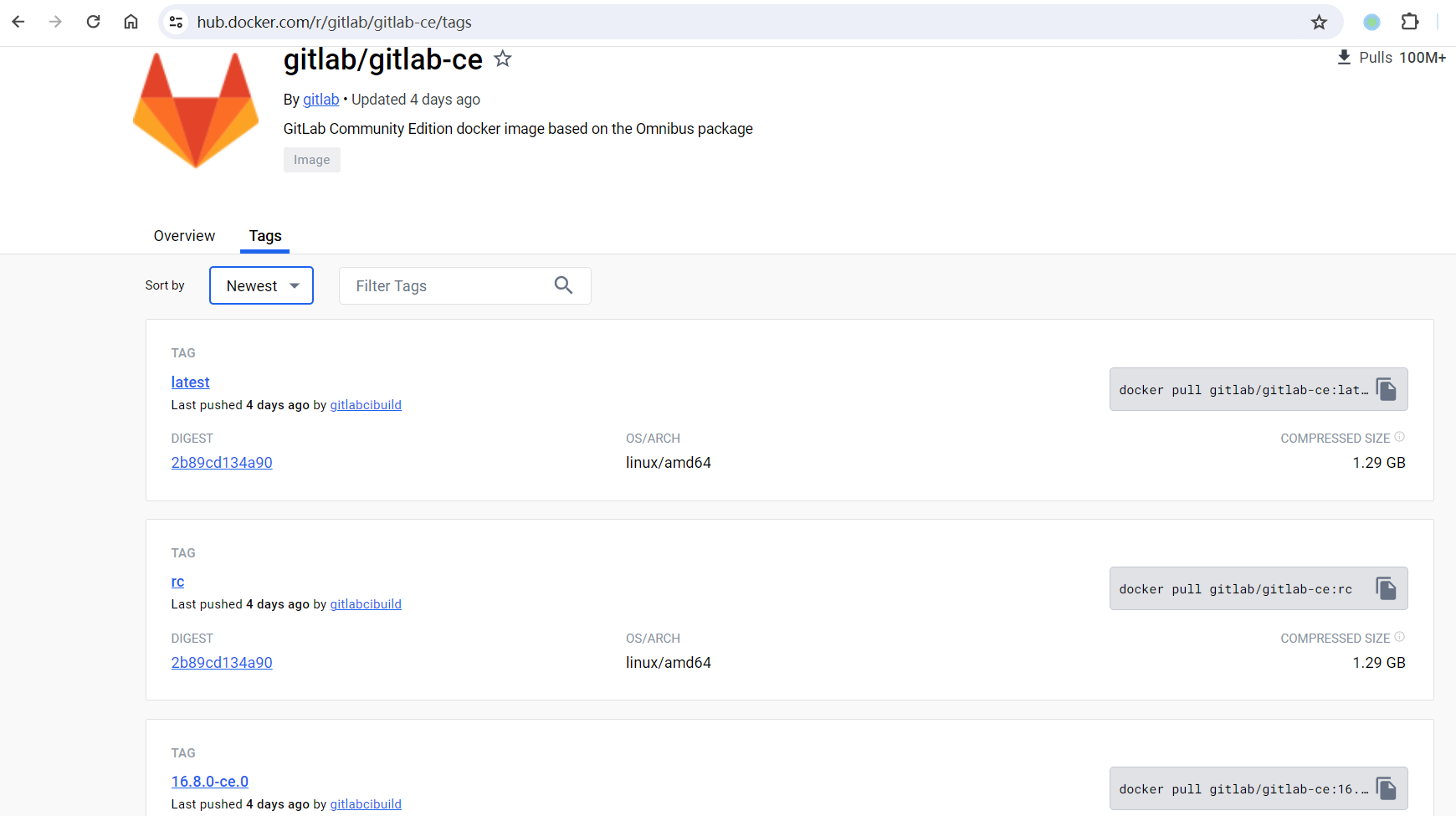Screen dimensions: 1456x816
Task: Click the Pulls download icon
Action: [x=1344, y=57]
